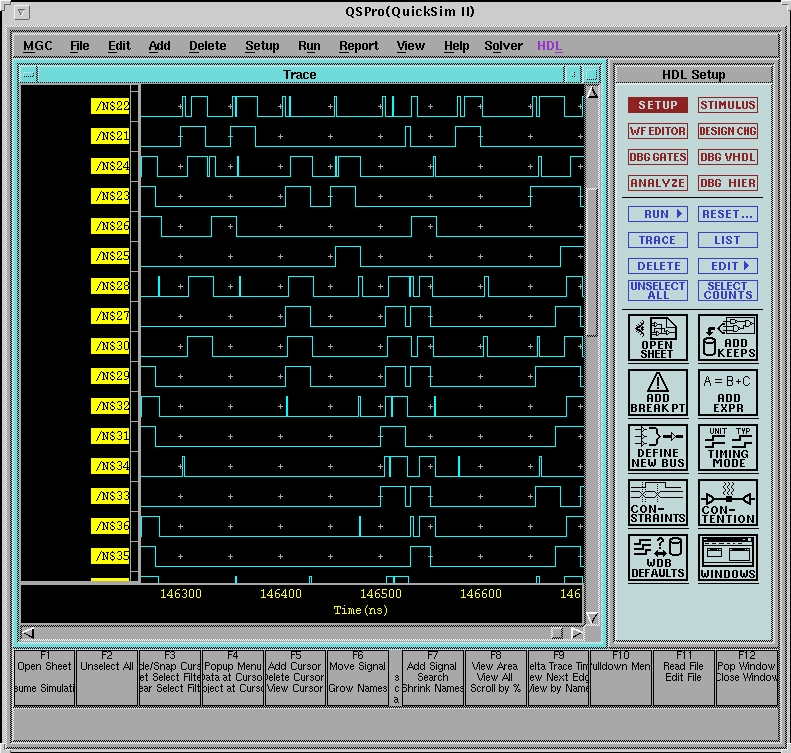Click the Add Keeps icon
791x753 pixels.
[x=727, y=338]
